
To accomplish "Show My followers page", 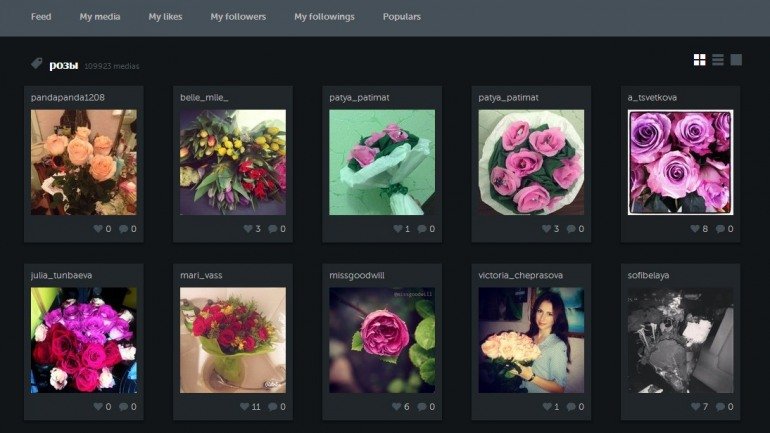I will pyautogui.click(x=238, y=17).
